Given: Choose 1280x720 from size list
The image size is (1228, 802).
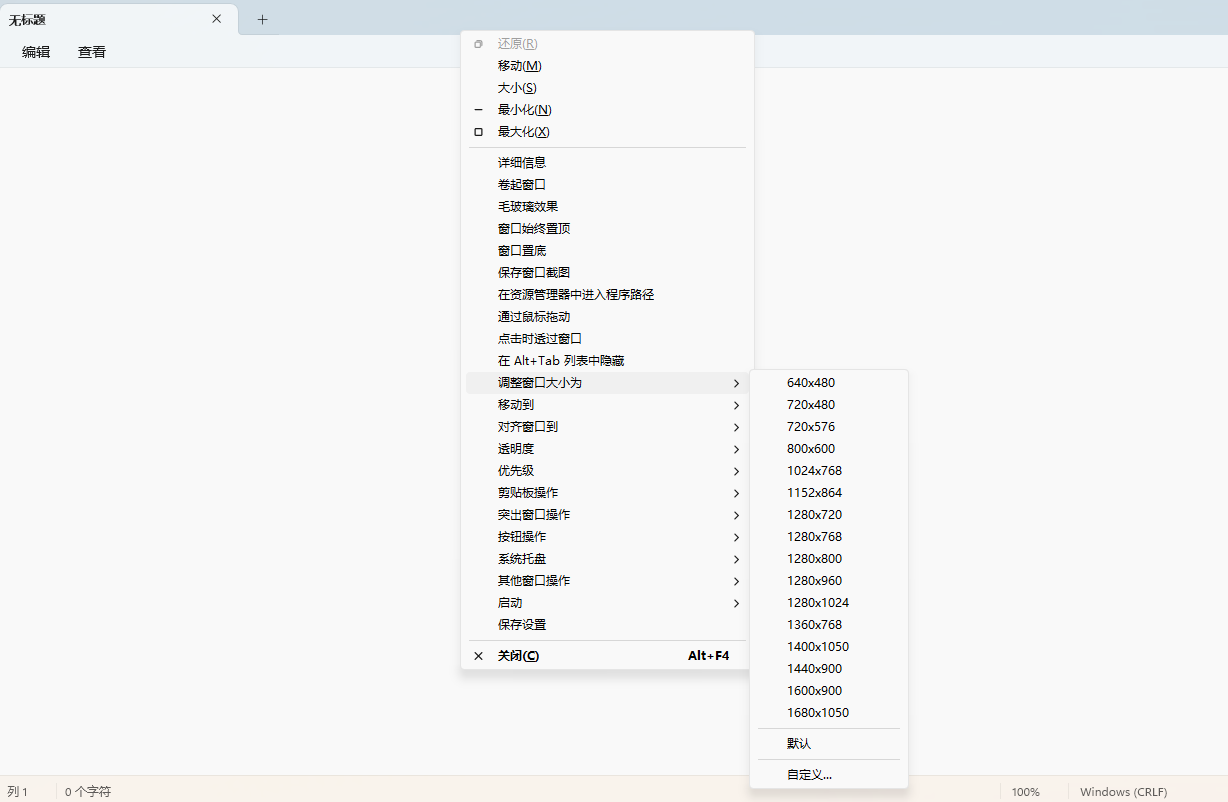Looking at the screenshot, I should (x=829, y=514).
